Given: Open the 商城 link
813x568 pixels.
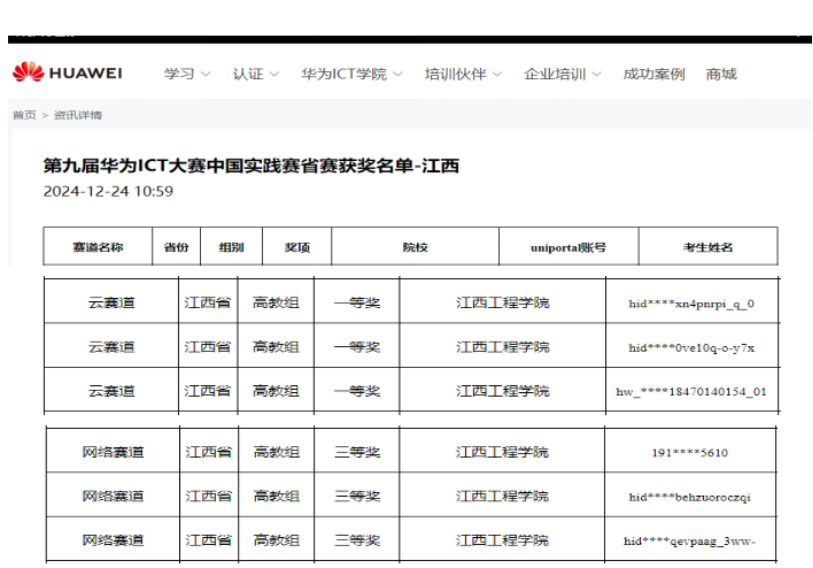Looking at the screenshot, I should (x=721, y=74).
